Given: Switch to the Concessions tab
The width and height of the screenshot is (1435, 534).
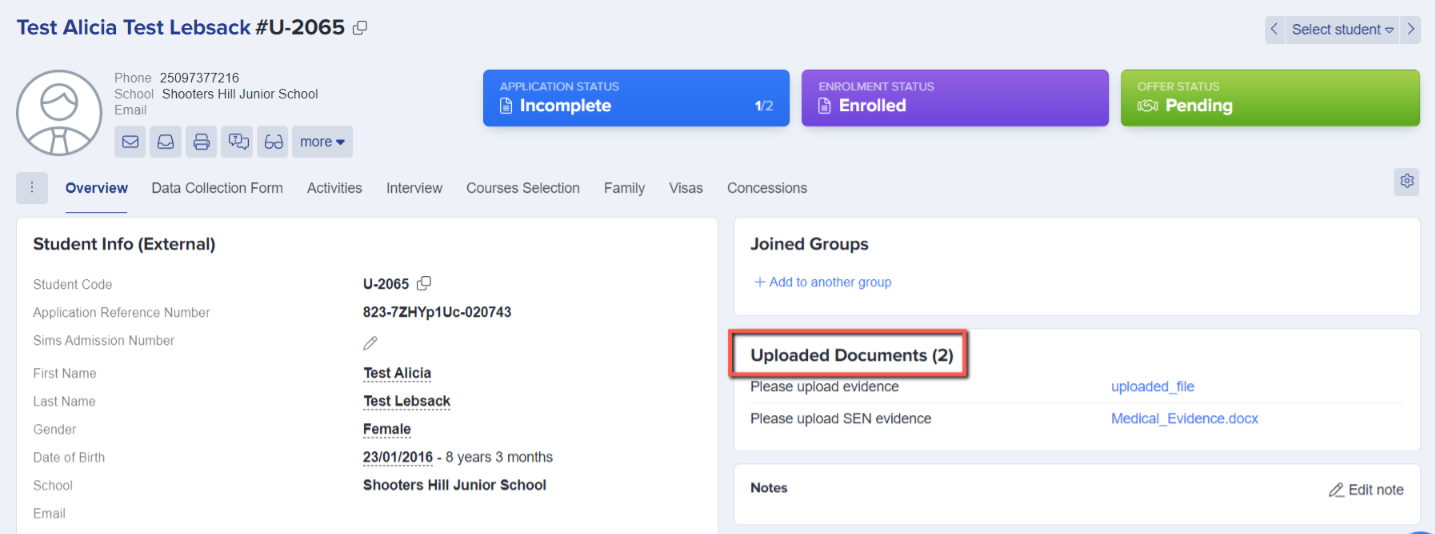Looking at the screenshot, I should [x=767, y=188].
